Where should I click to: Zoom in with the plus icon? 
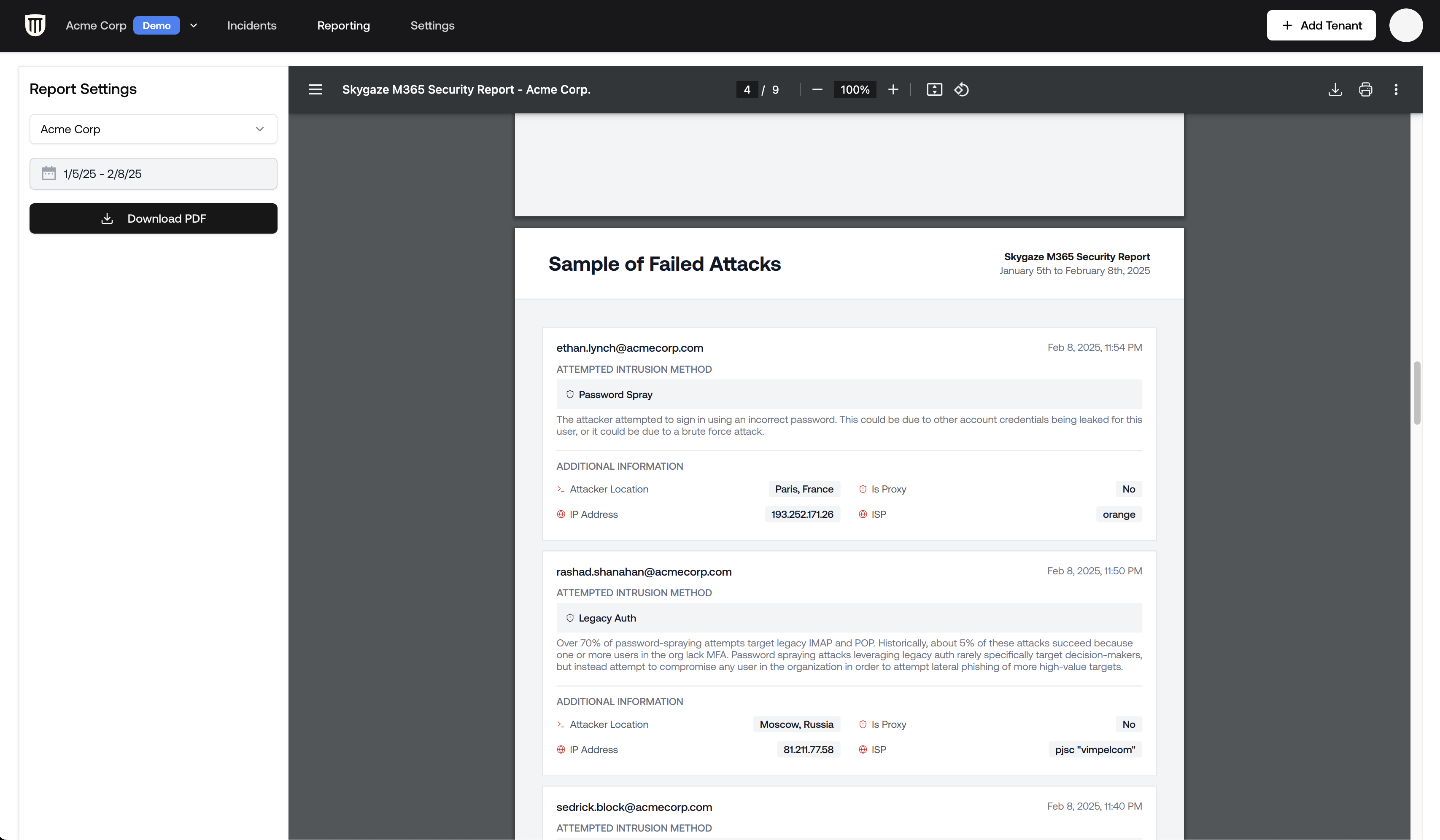tap(893, 90)
